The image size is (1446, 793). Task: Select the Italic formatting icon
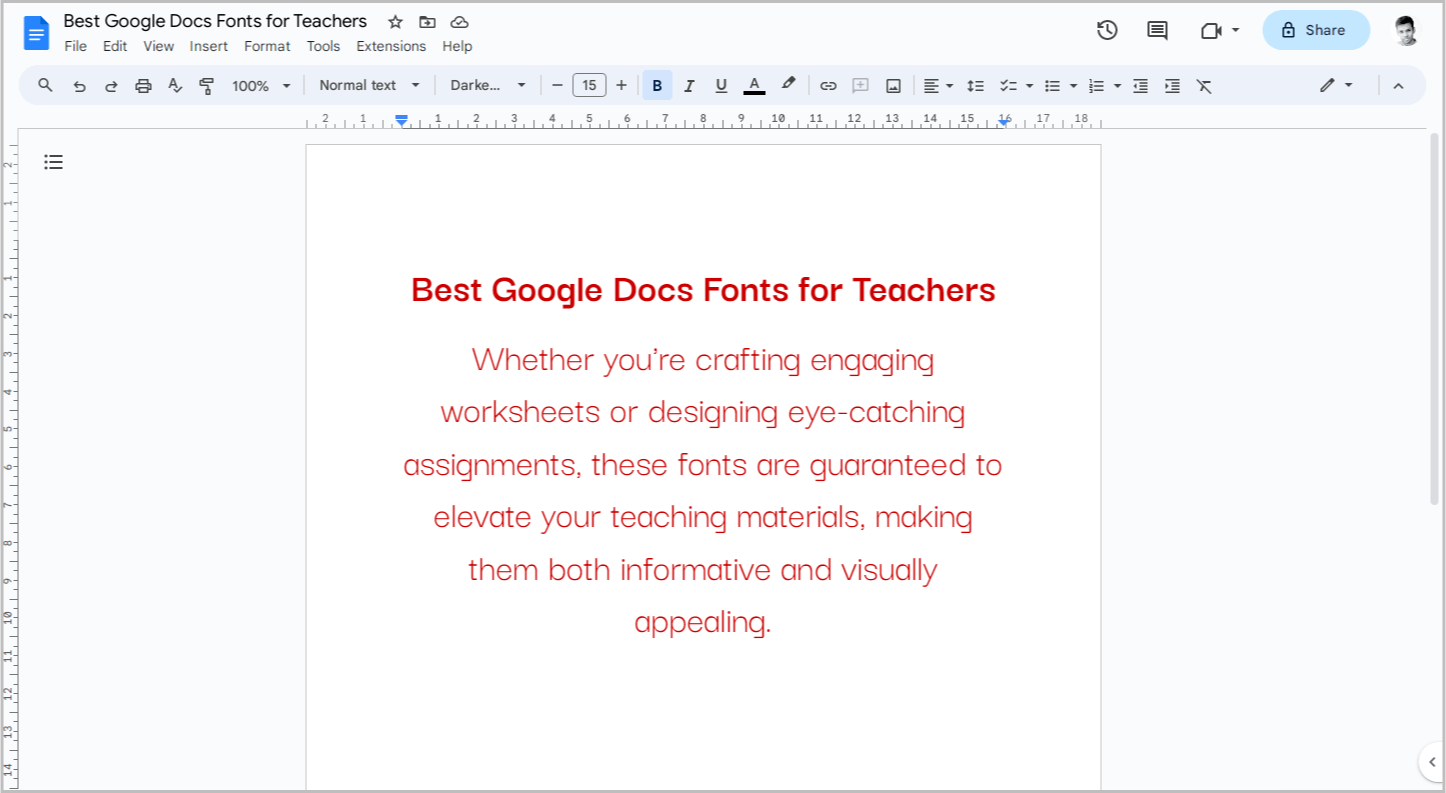coord(689,85)
